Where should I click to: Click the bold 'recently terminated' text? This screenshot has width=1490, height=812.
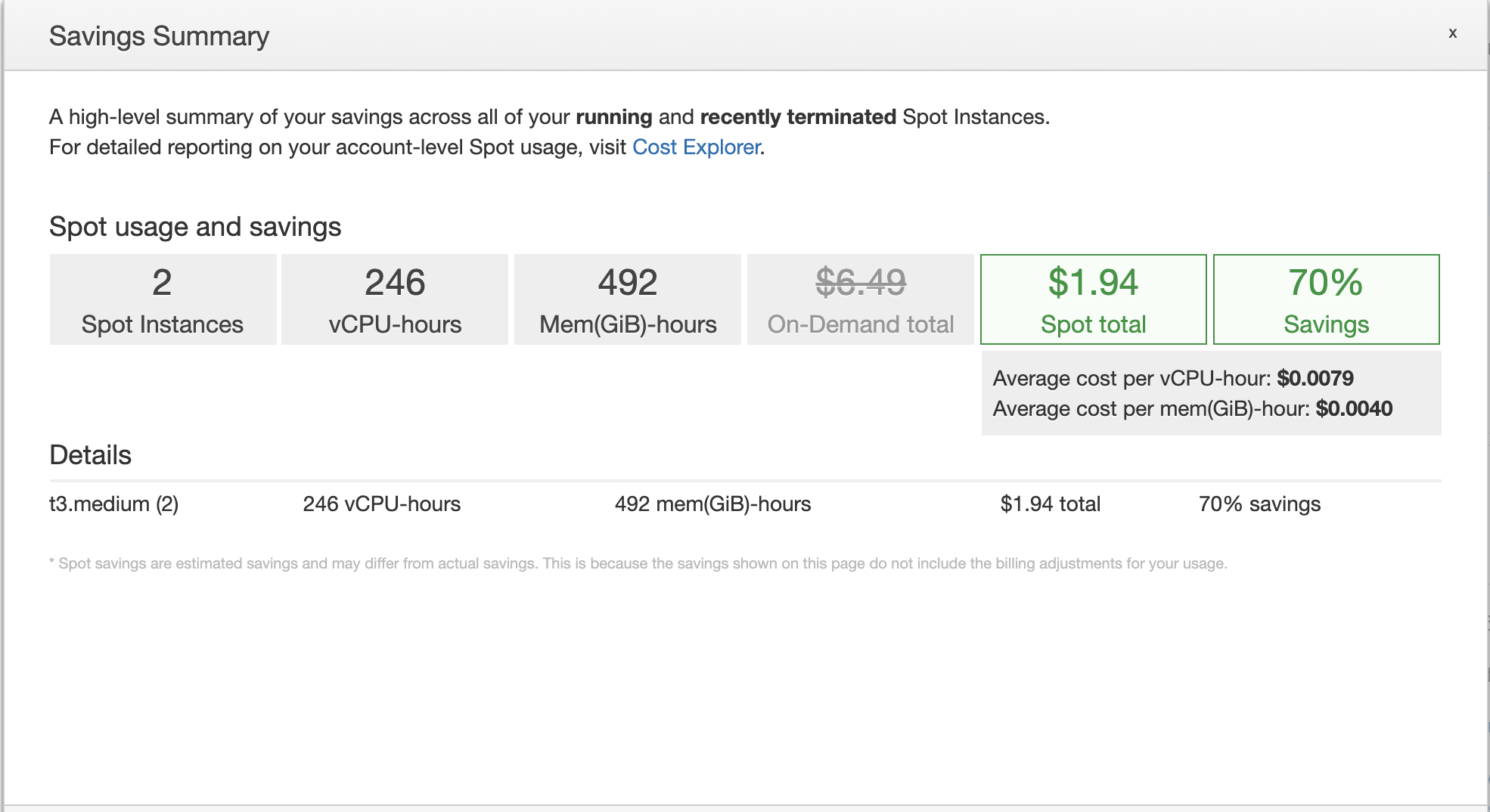coord(797,117)
